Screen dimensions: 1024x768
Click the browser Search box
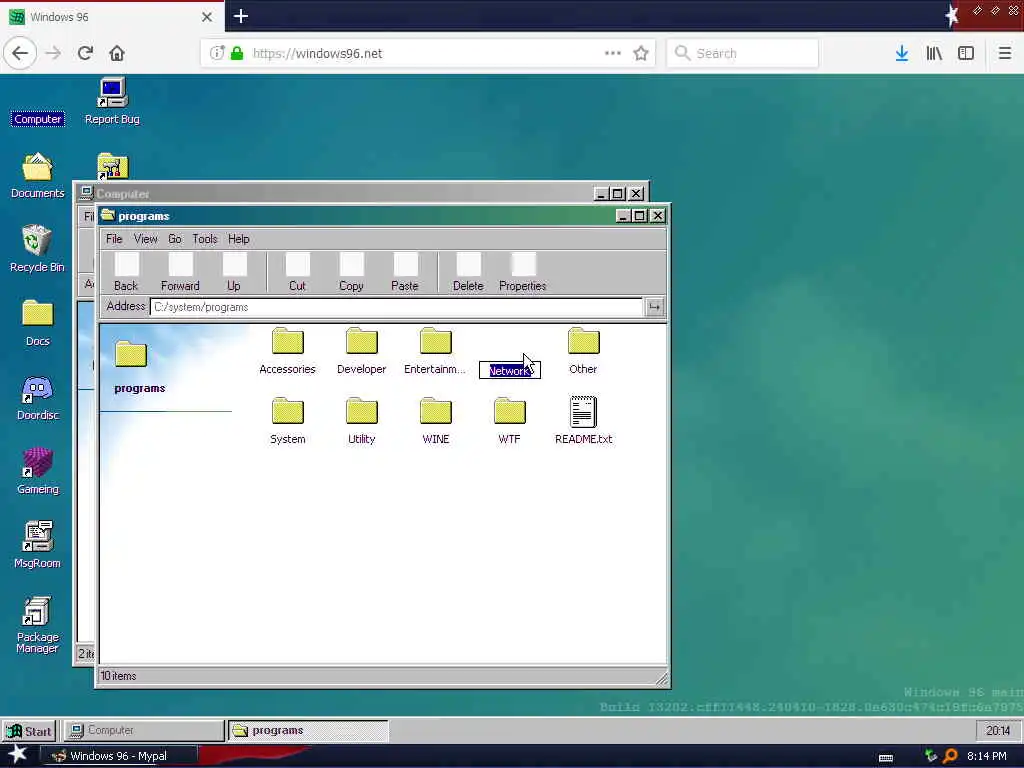tap(742, 54)
